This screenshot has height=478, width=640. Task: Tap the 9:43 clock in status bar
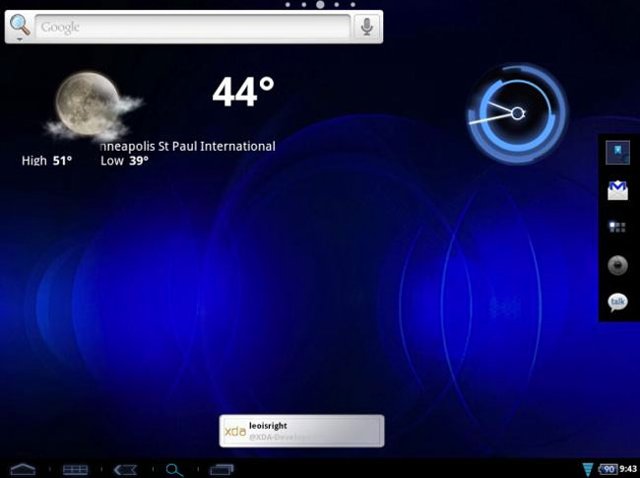tap(628, 469)
